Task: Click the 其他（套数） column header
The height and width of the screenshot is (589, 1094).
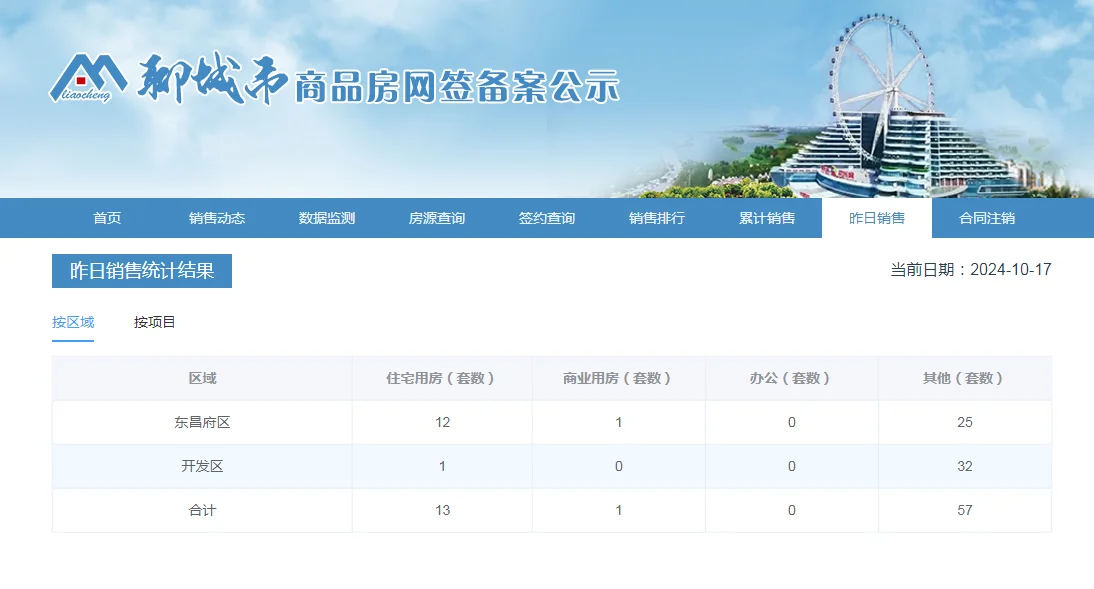Action: 964,378
